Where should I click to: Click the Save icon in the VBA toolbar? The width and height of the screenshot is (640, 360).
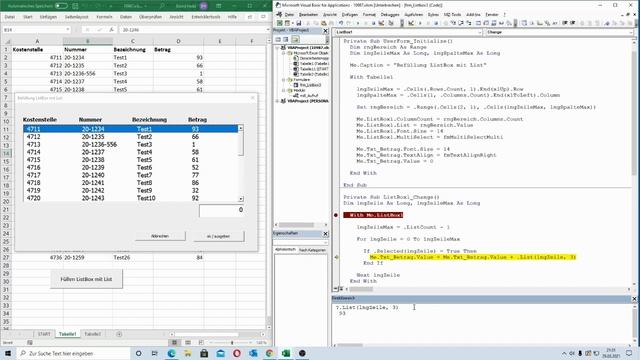299,23
